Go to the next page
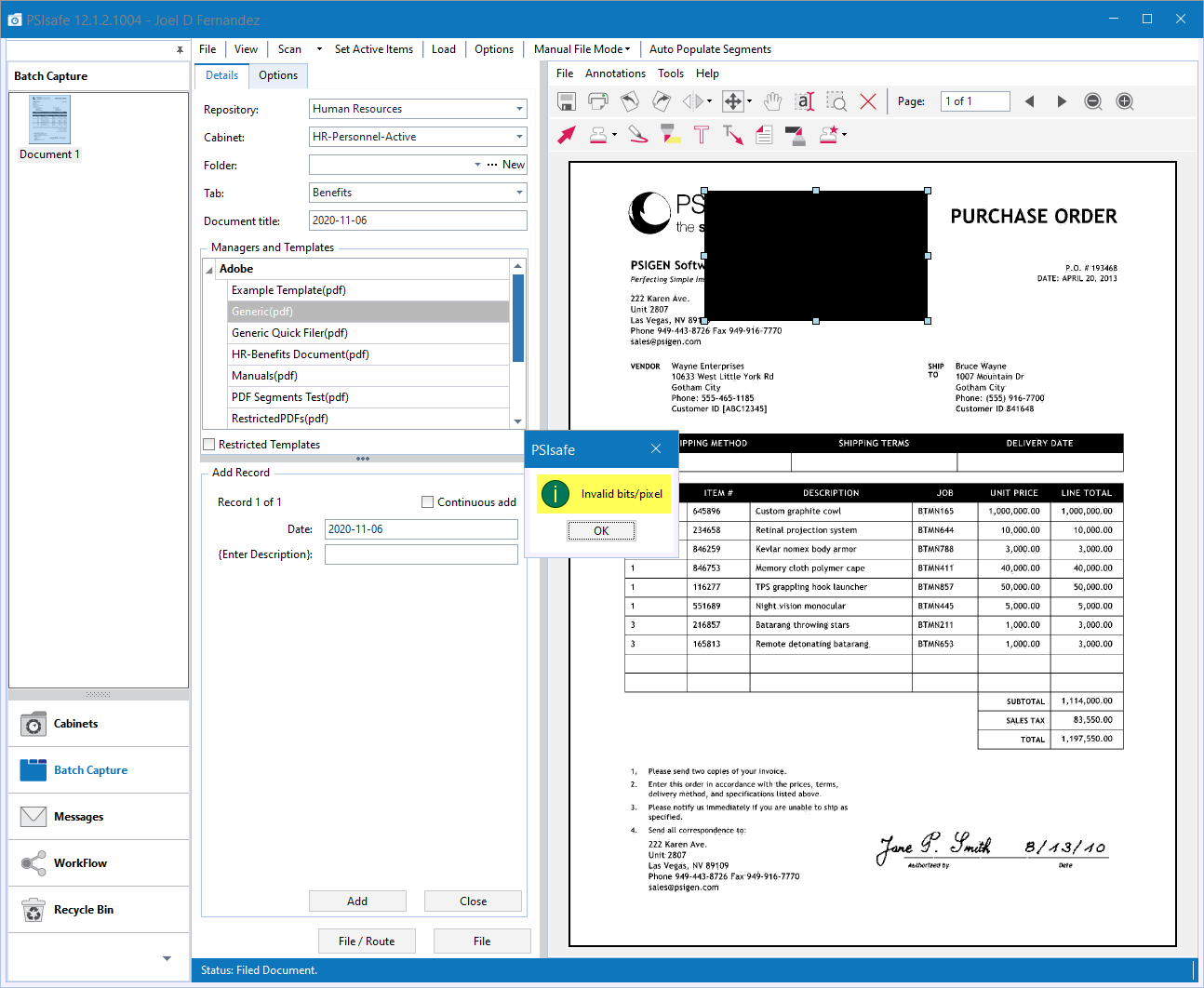The height and width of the screenshot is (988, 1204). pyautogui.click(x=1062, y=101)
